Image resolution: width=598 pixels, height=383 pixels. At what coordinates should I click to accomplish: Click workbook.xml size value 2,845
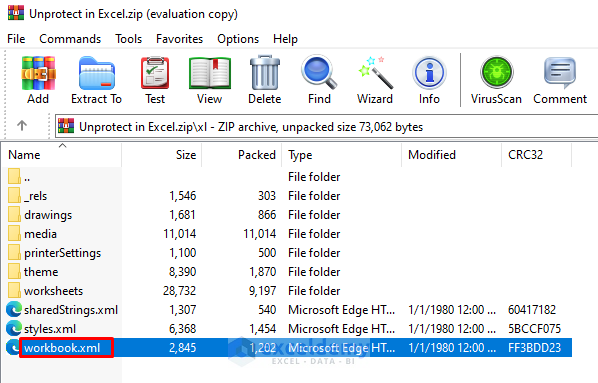pos(182,348)
